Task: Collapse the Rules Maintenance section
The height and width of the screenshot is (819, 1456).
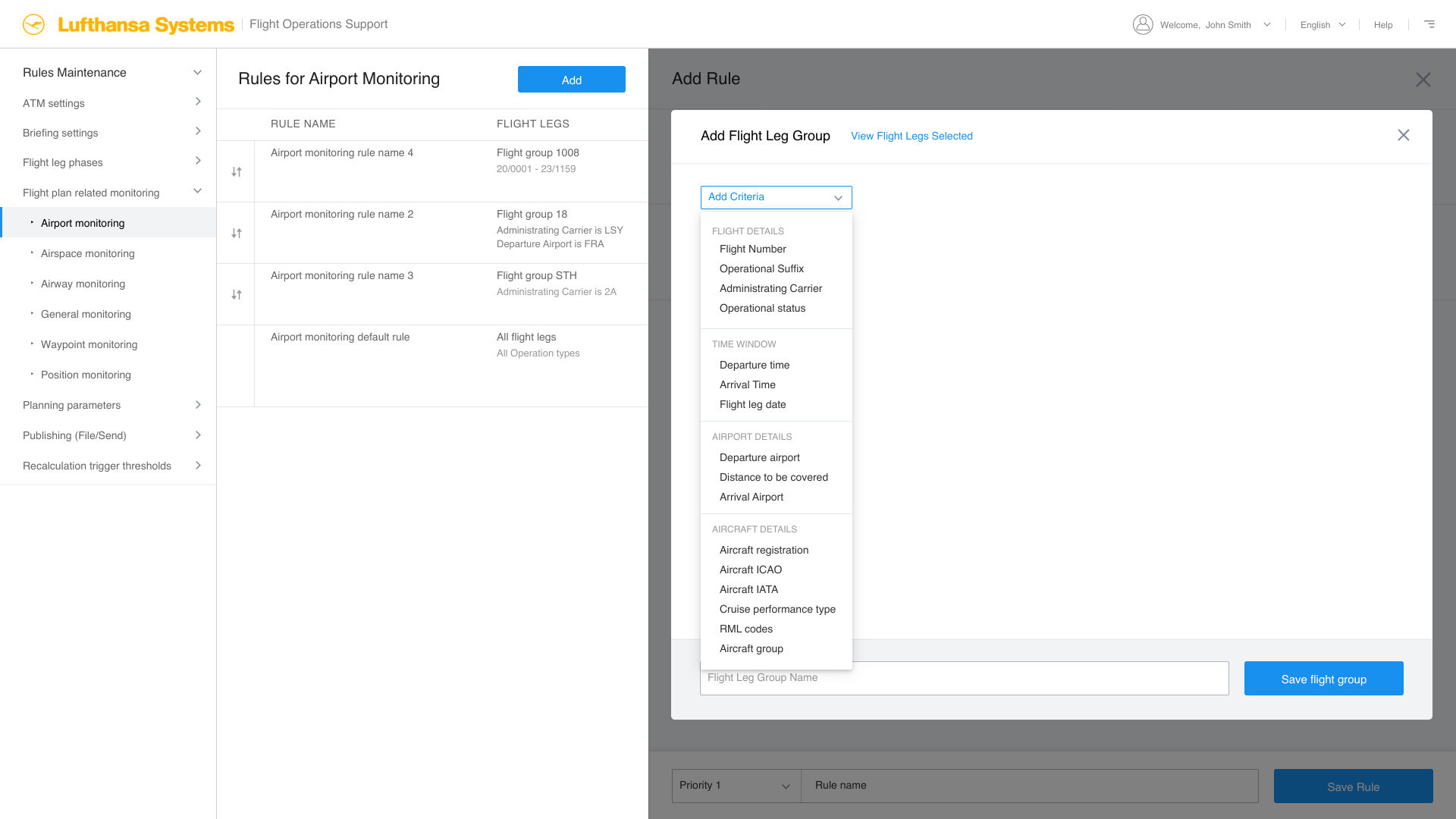Action: [198, 73]
